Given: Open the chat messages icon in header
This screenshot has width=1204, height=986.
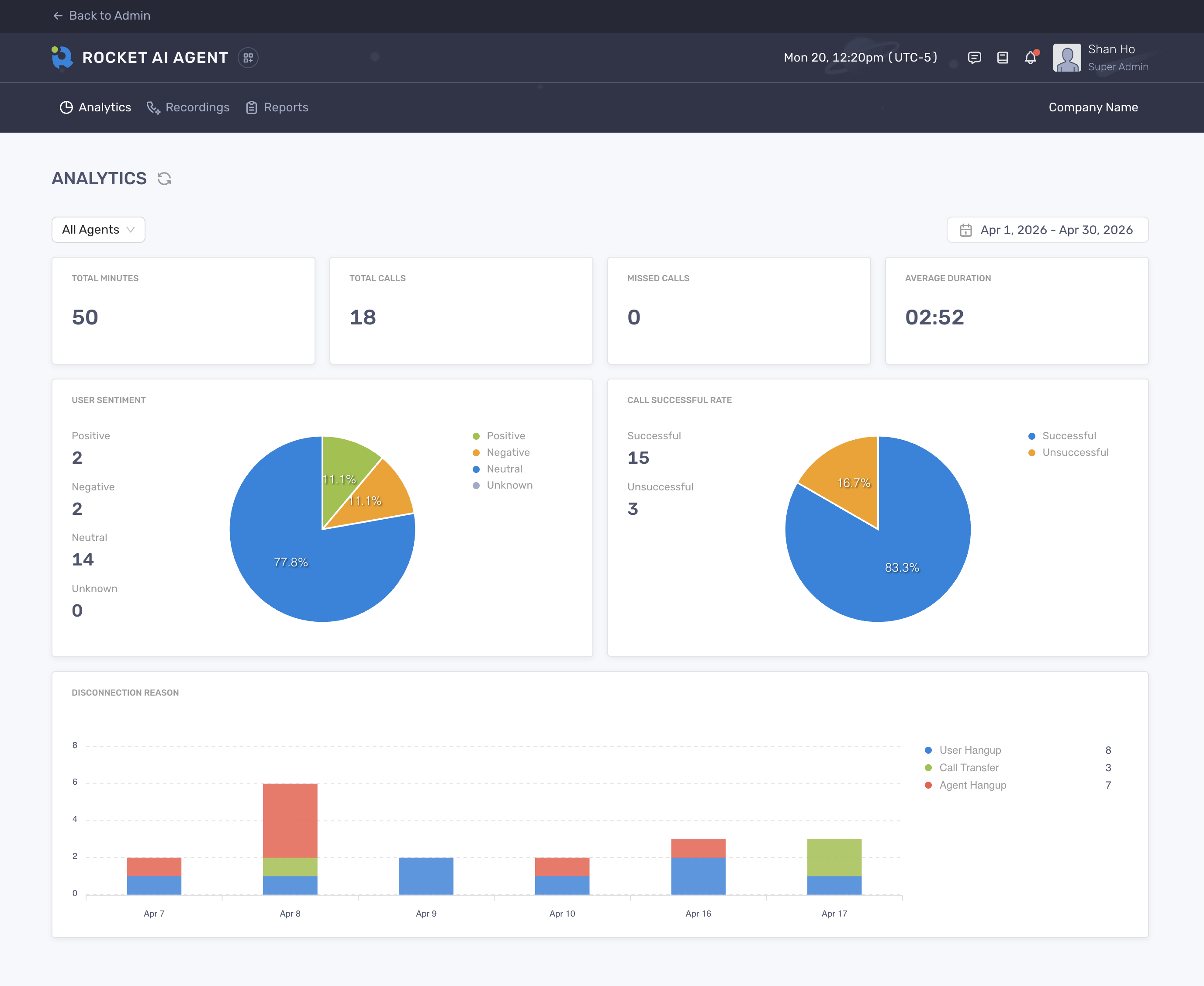Looking at the screenshot, I should tap(975, 57).
